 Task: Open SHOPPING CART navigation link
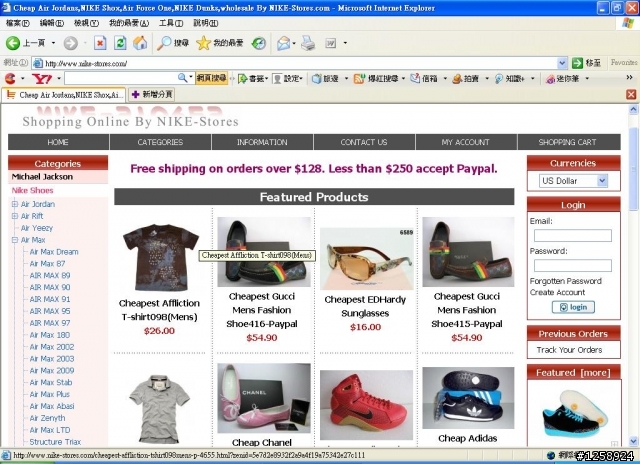[x=567, y=142]
